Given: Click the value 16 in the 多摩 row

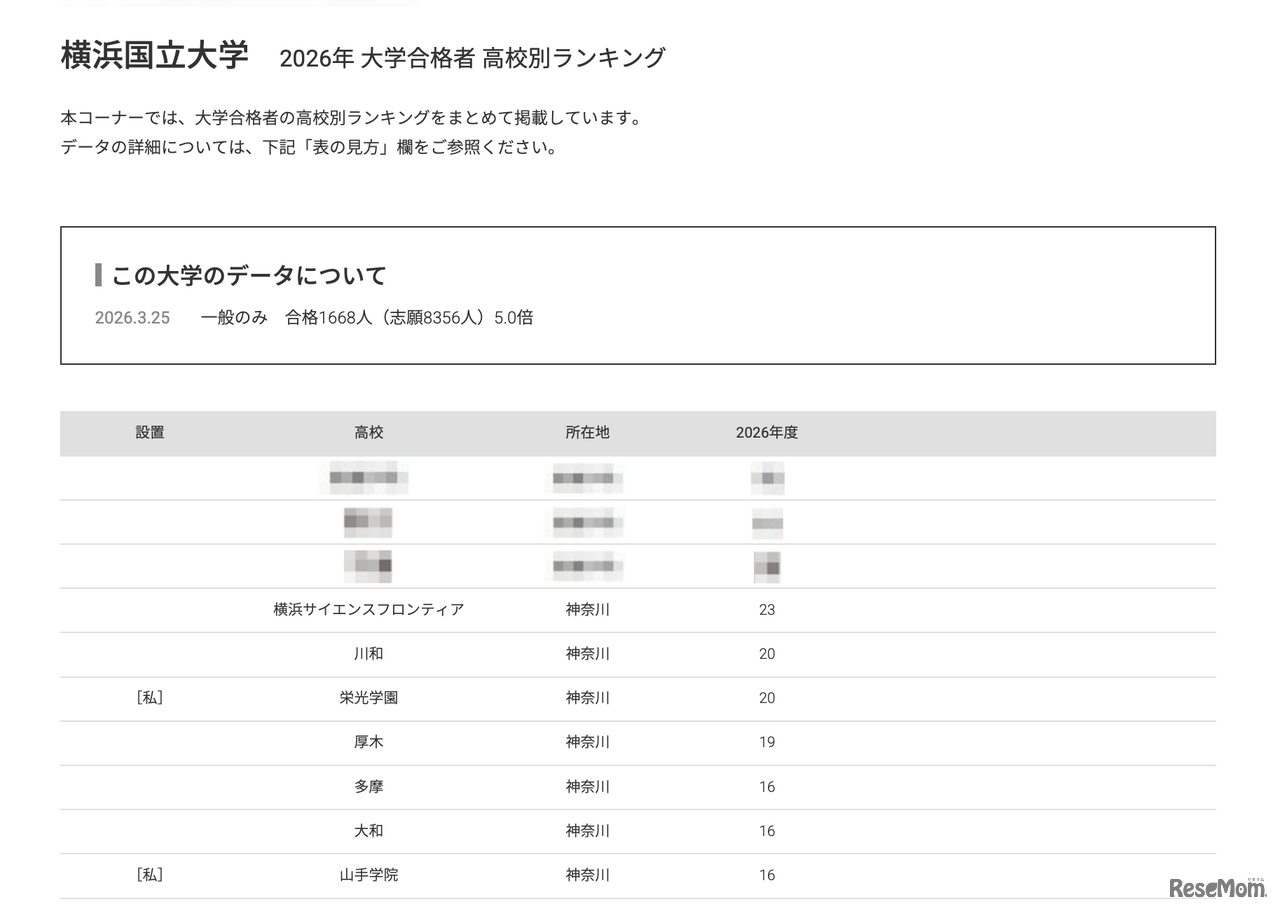Looking at the screenshot, I should (x=767, y=787).
